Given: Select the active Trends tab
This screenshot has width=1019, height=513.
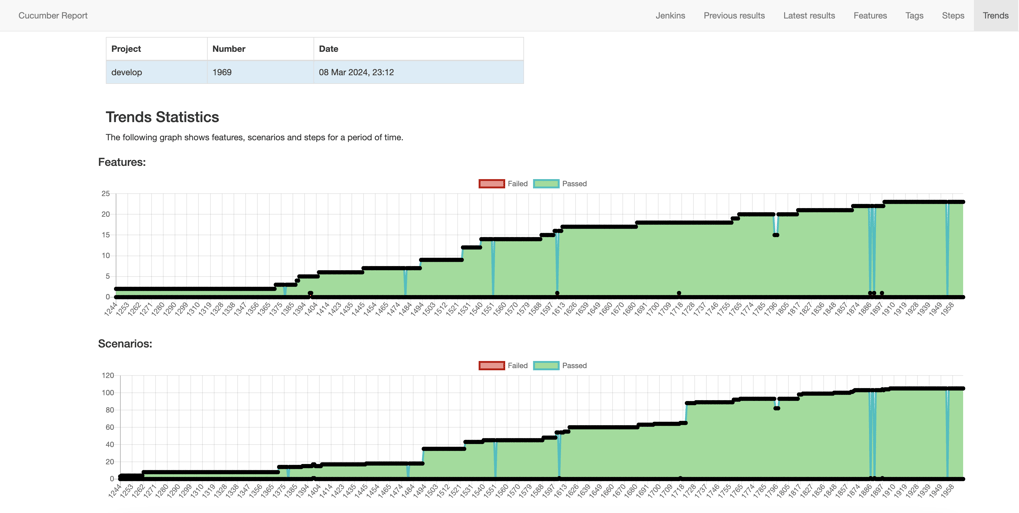Looking at the screenshot, I should pyautogui.click(x=996, y=16).
